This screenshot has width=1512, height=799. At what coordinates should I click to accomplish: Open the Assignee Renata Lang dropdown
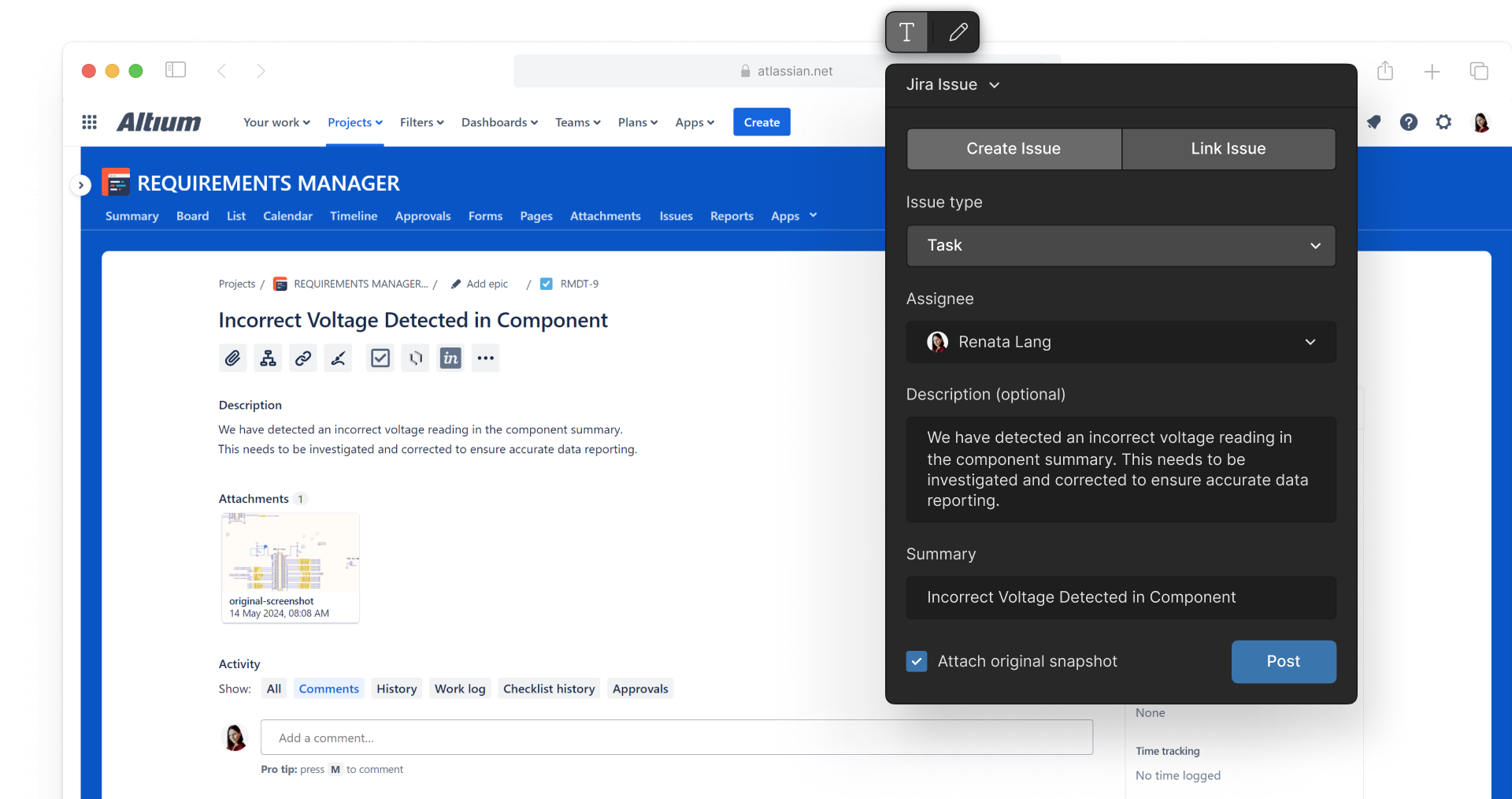click(1121, 342)
